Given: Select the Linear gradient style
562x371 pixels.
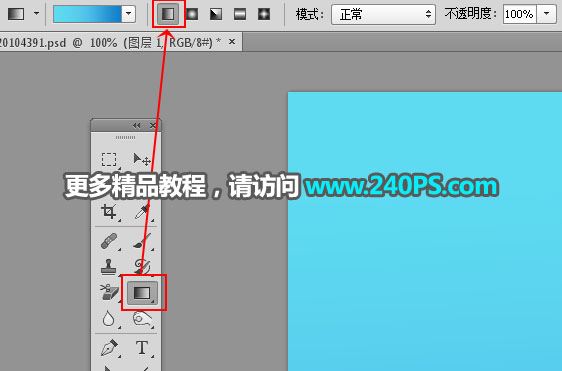Looking at the screenshot, I should pyautogui.click(x=168, y=14).
